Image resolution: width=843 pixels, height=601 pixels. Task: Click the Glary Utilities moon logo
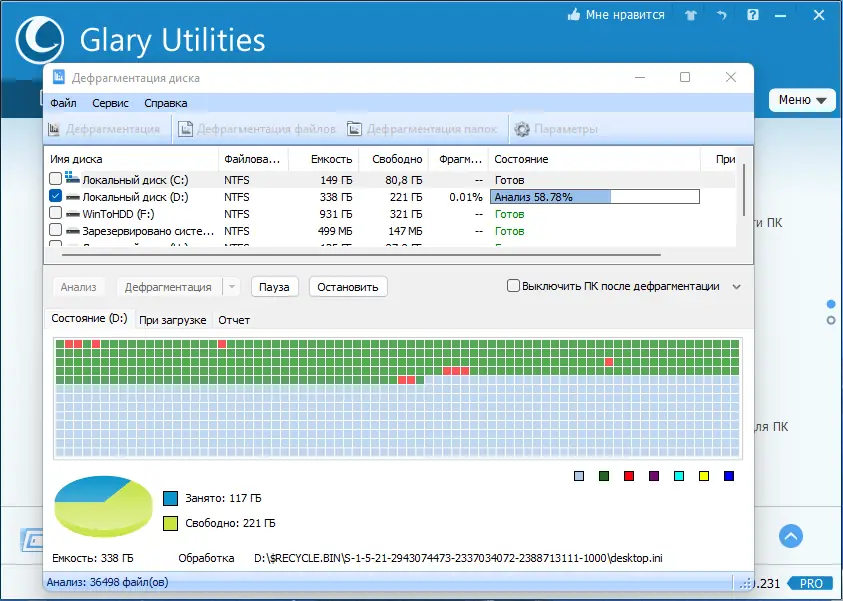[x=40, y=40]
